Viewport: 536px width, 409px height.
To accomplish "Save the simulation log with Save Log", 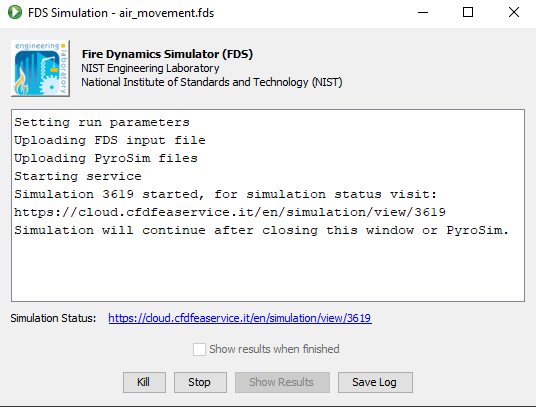I will [x=375, y=382].
